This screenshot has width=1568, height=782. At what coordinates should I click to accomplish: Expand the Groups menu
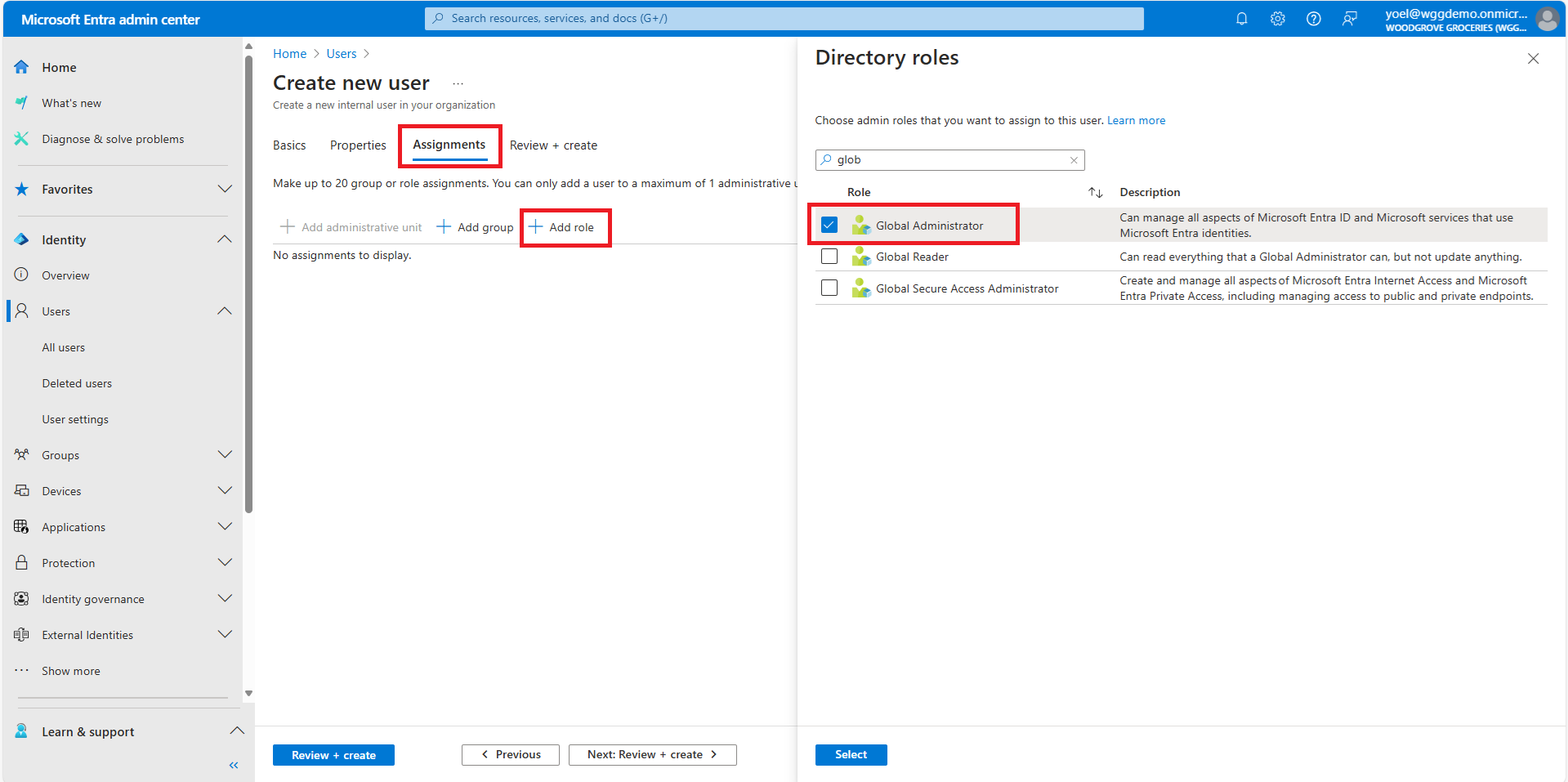point(225,455)
